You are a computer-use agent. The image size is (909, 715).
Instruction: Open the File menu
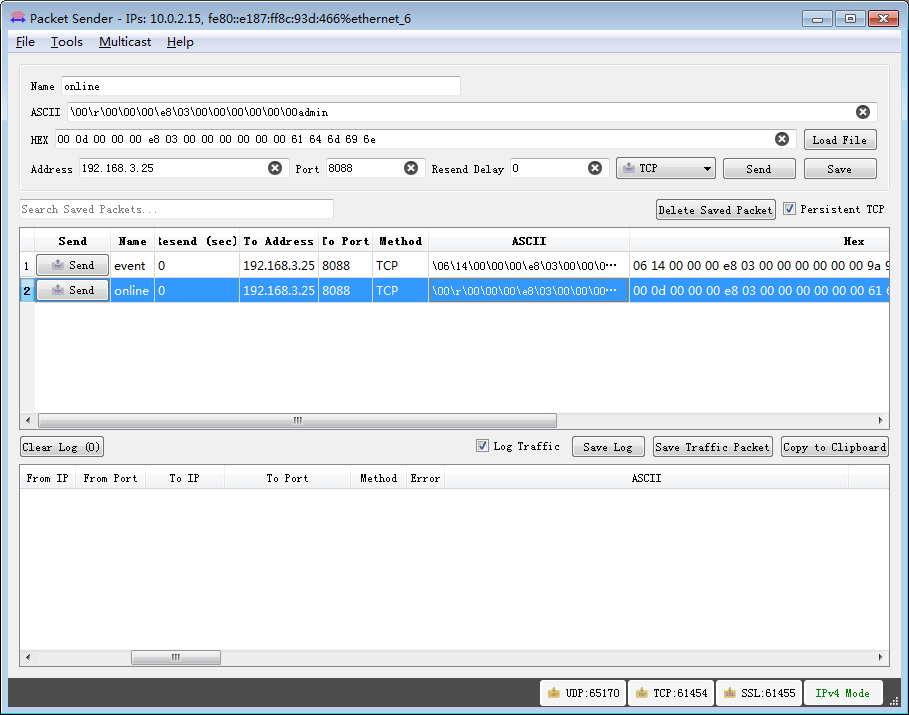pos(25,42)
